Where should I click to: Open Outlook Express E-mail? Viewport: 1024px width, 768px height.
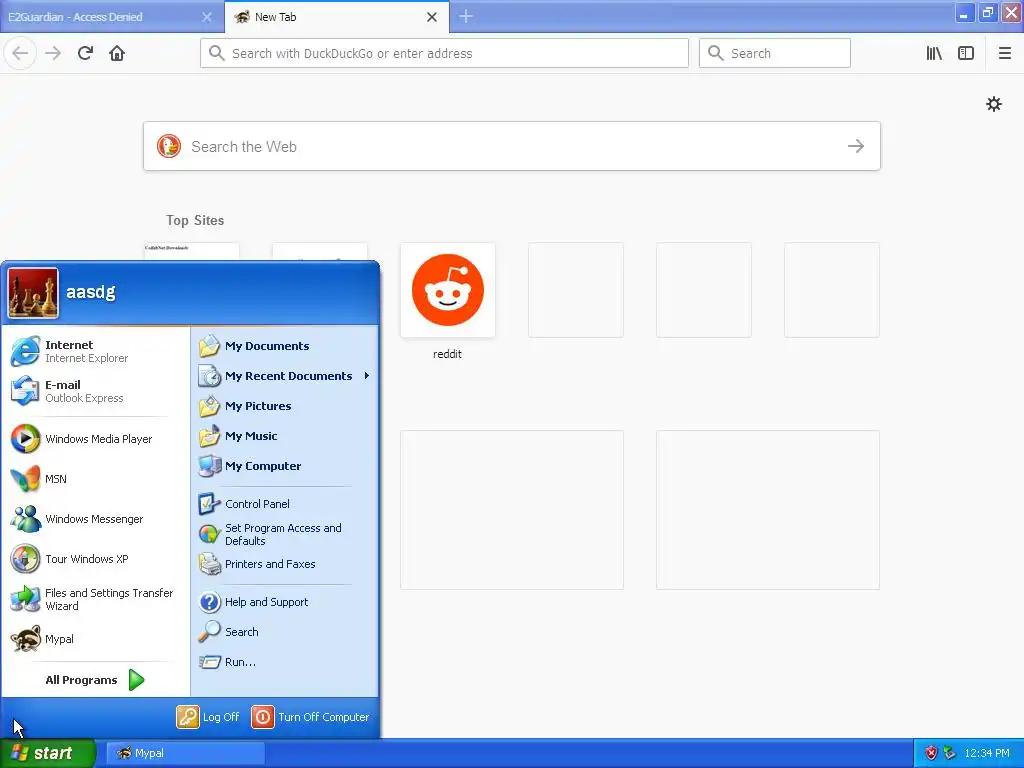coord(95,391)
